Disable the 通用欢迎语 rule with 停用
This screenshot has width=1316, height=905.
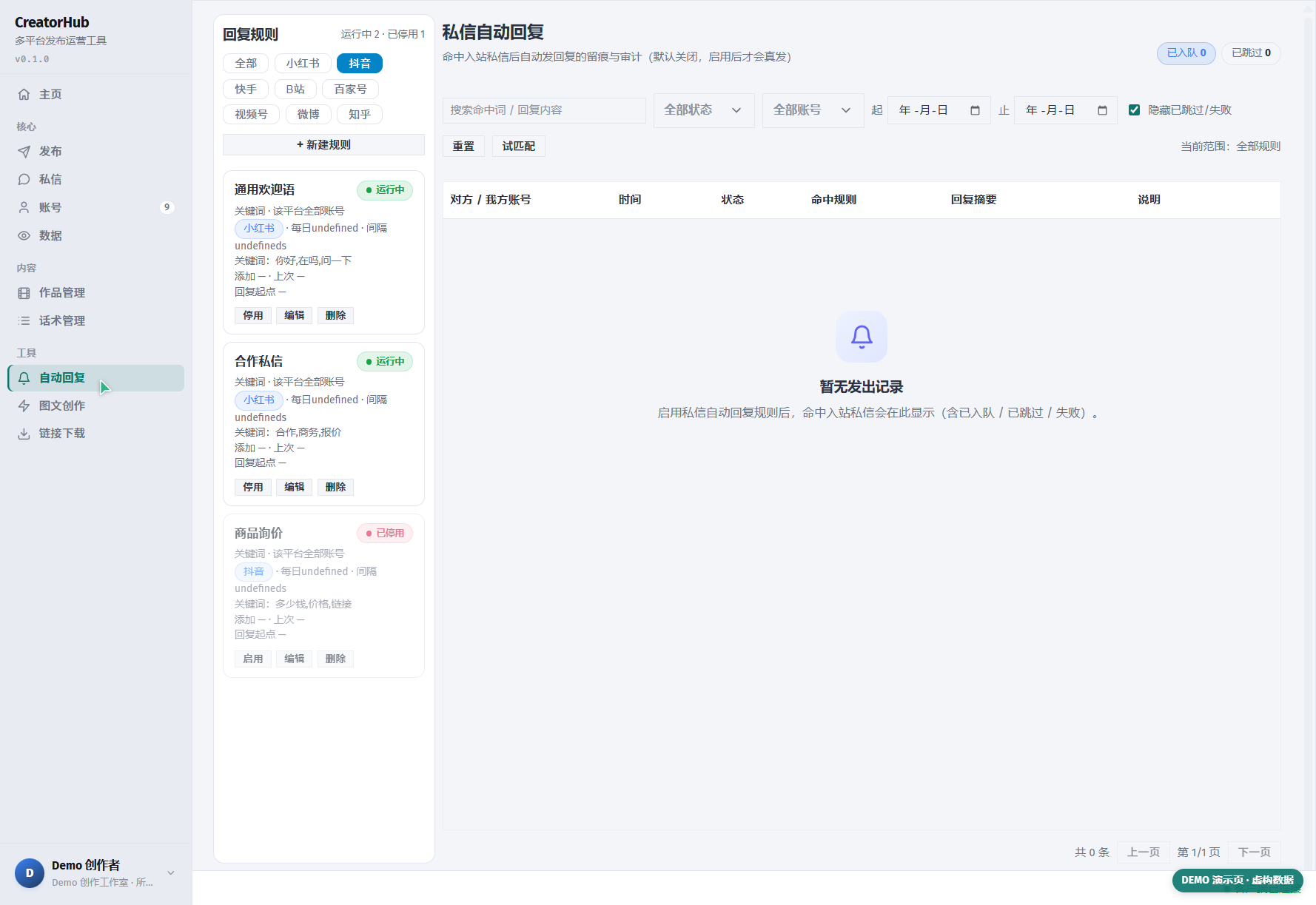click(x=253, y=315)
